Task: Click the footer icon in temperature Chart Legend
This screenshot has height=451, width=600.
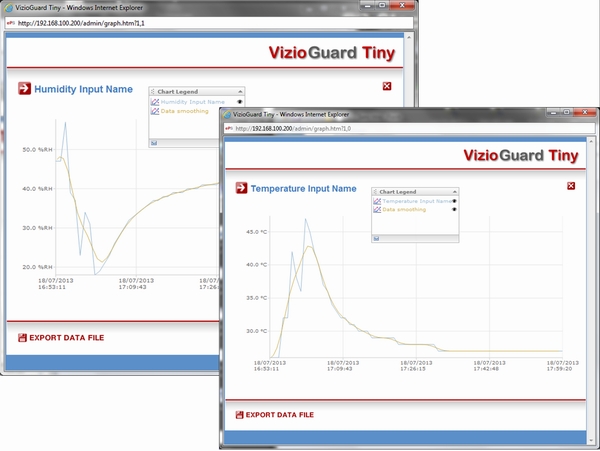Action: [x=376, y=239]
